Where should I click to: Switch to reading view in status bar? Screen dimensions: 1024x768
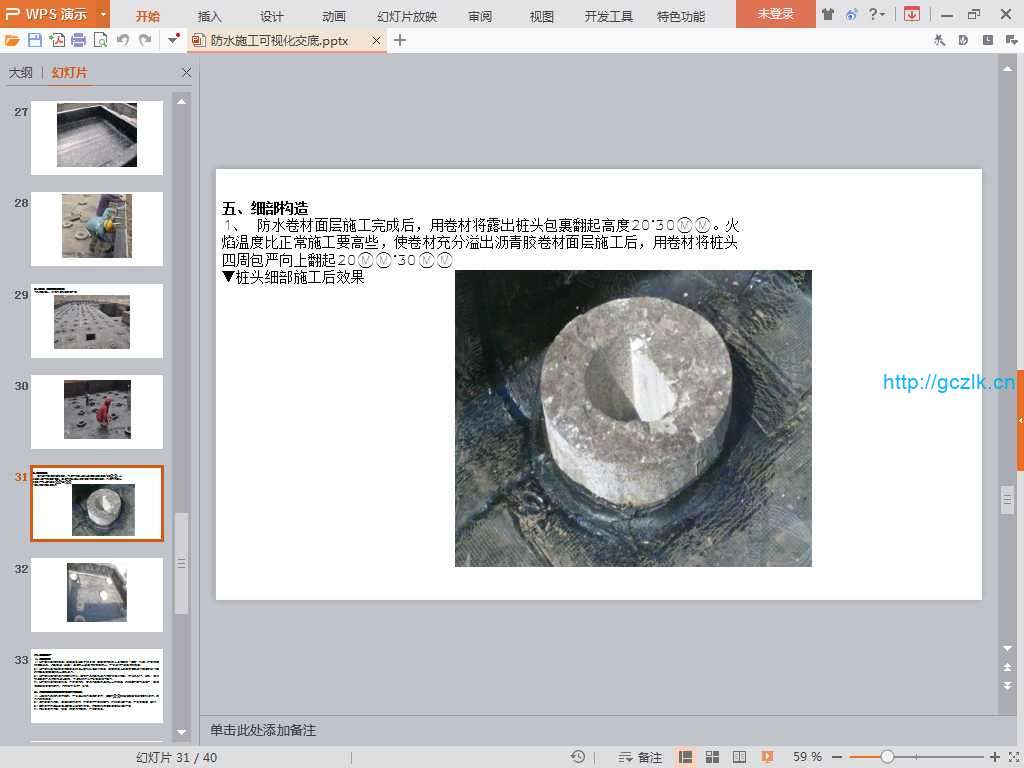pyautogui.click(x=740, y=757)
